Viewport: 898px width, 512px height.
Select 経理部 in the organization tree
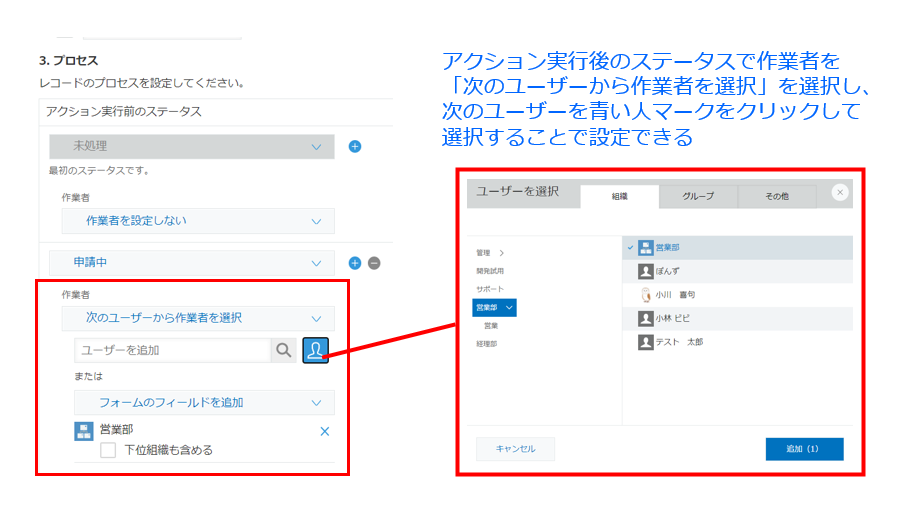(x=486, y=344)
